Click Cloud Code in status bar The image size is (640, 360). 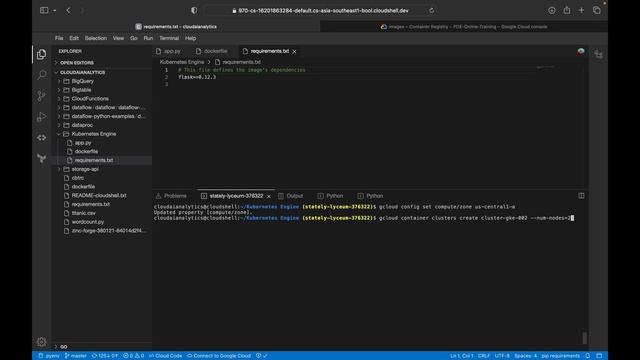pyautogui.click(x=165, y=356)
